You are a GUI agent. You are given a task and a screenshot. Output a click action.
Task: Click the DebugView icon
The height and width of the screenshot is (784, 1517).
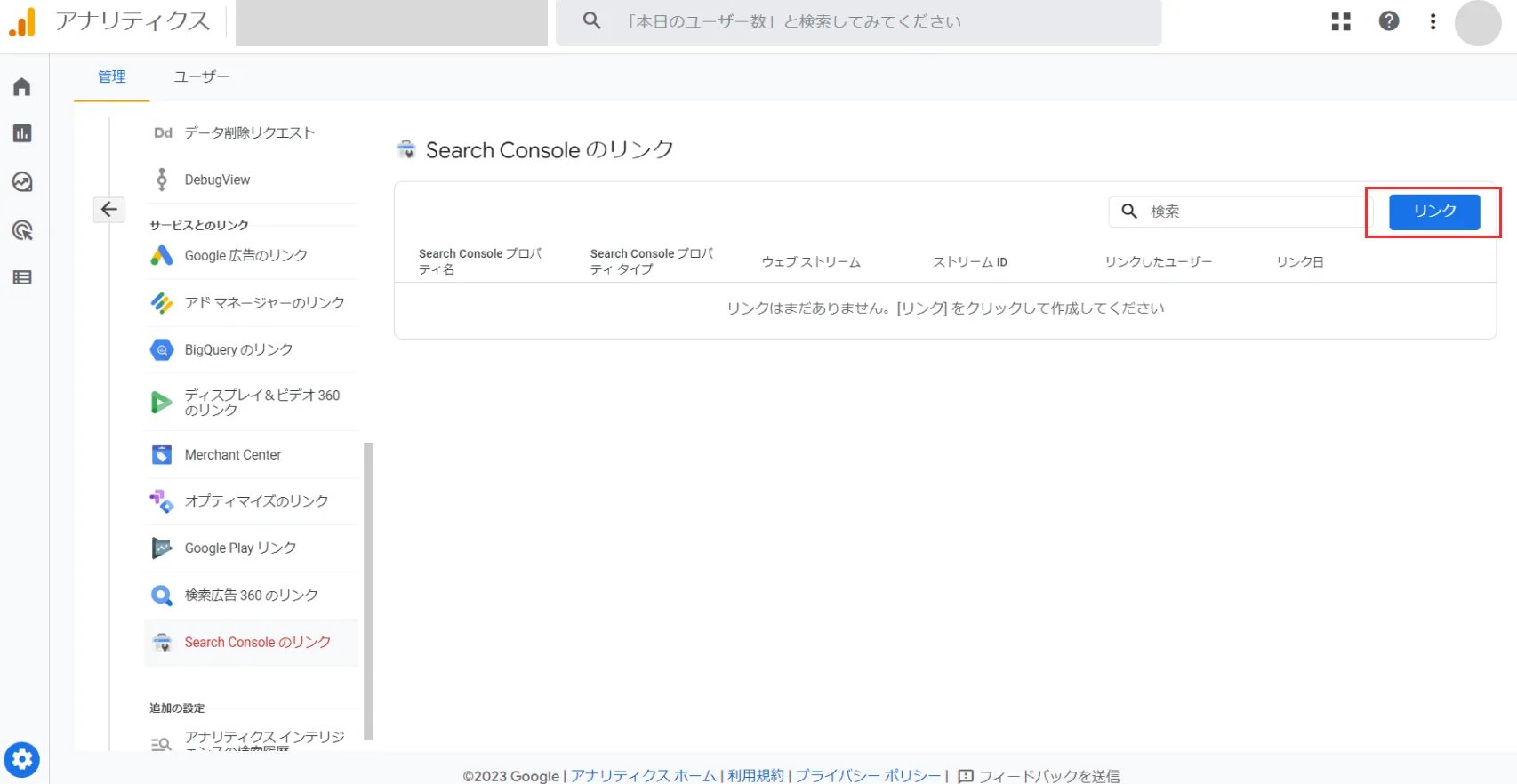162,180
